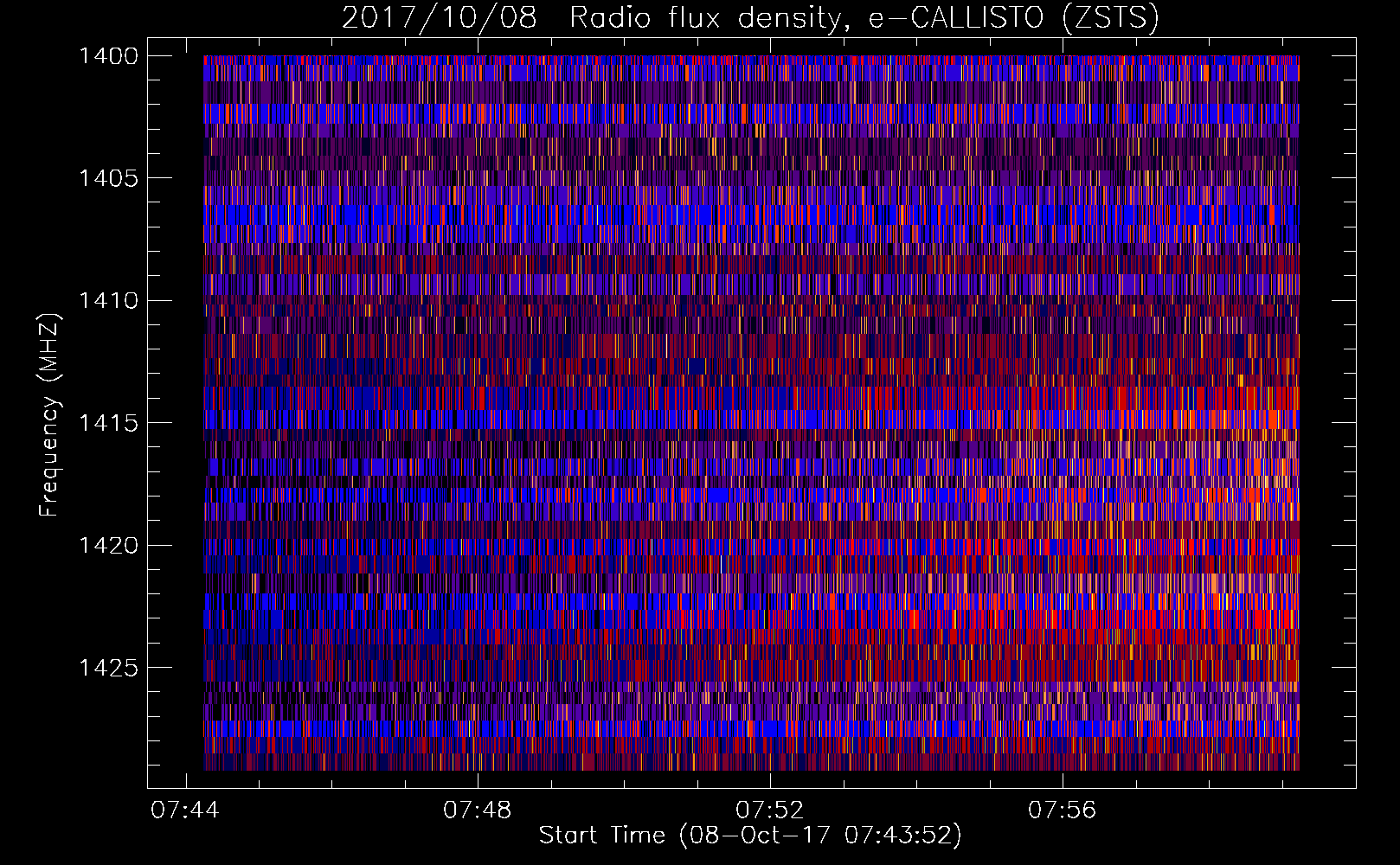This screenshot has width=1400, height=865.
Task: Select the 1400 frequency axis label
Action: [108, 56]
